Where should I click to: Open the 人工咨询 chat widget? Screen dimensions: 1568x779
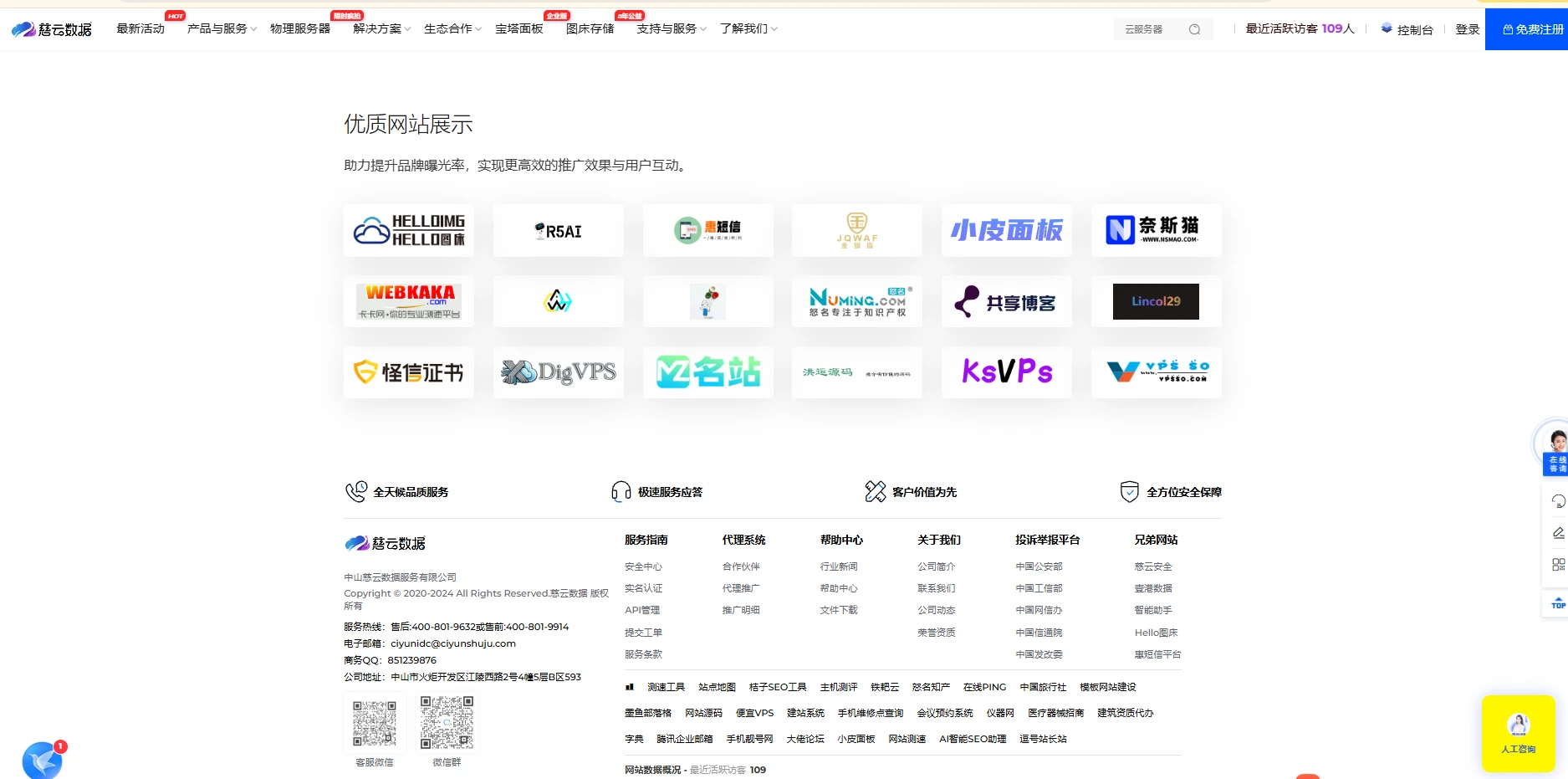(x=1518, y=733)
